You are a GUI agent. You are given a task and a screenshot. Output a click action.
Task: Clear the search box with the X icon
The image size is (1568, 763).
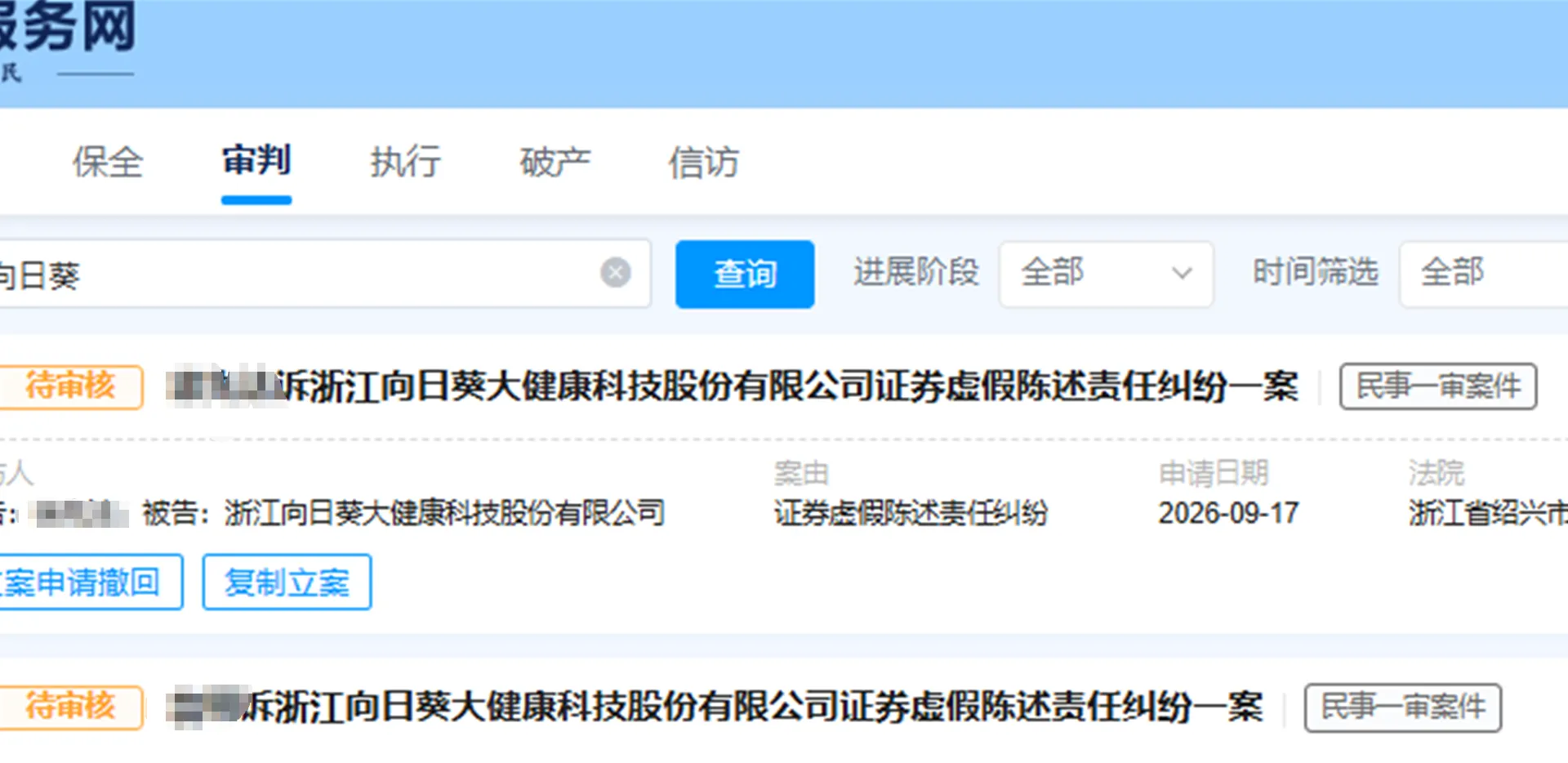pyautogui.click(x=616, y=272)
